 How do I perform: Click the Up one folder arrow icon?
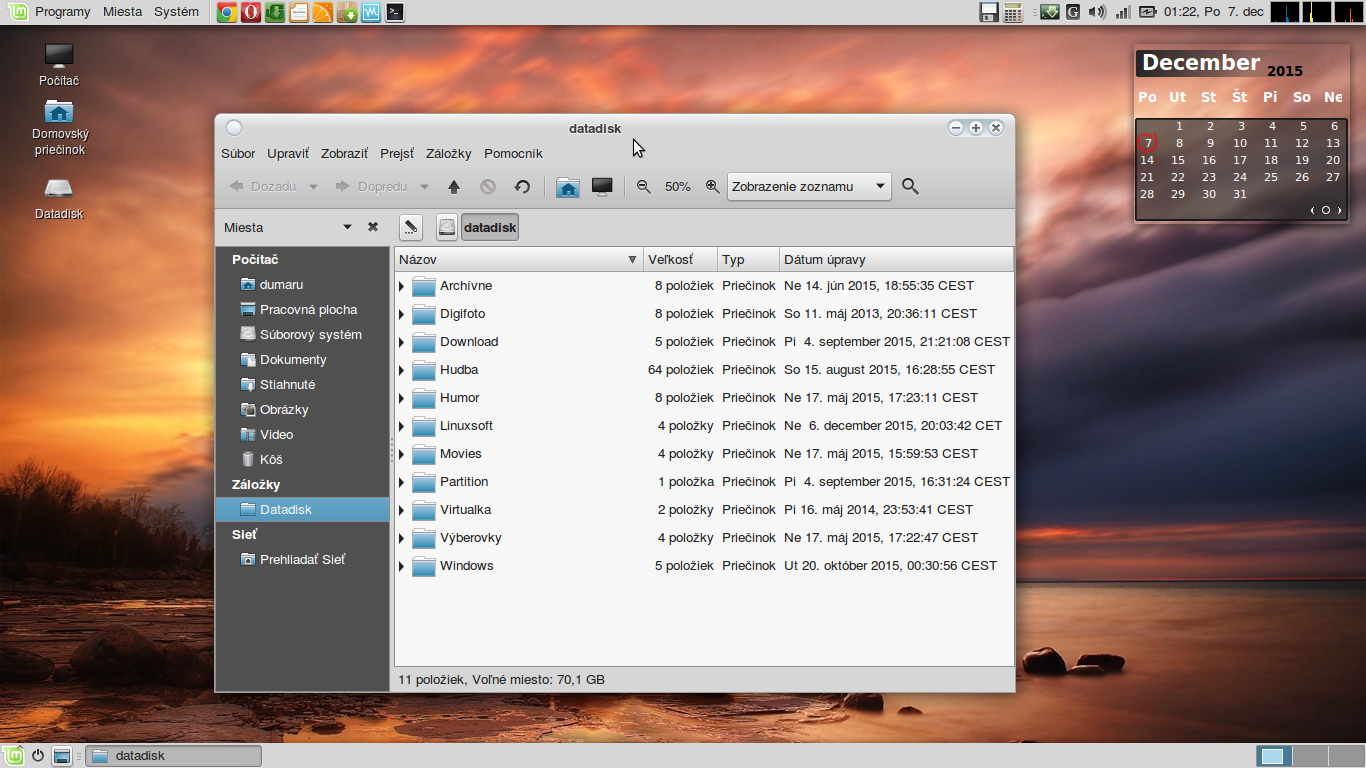(x=454, y=187)
